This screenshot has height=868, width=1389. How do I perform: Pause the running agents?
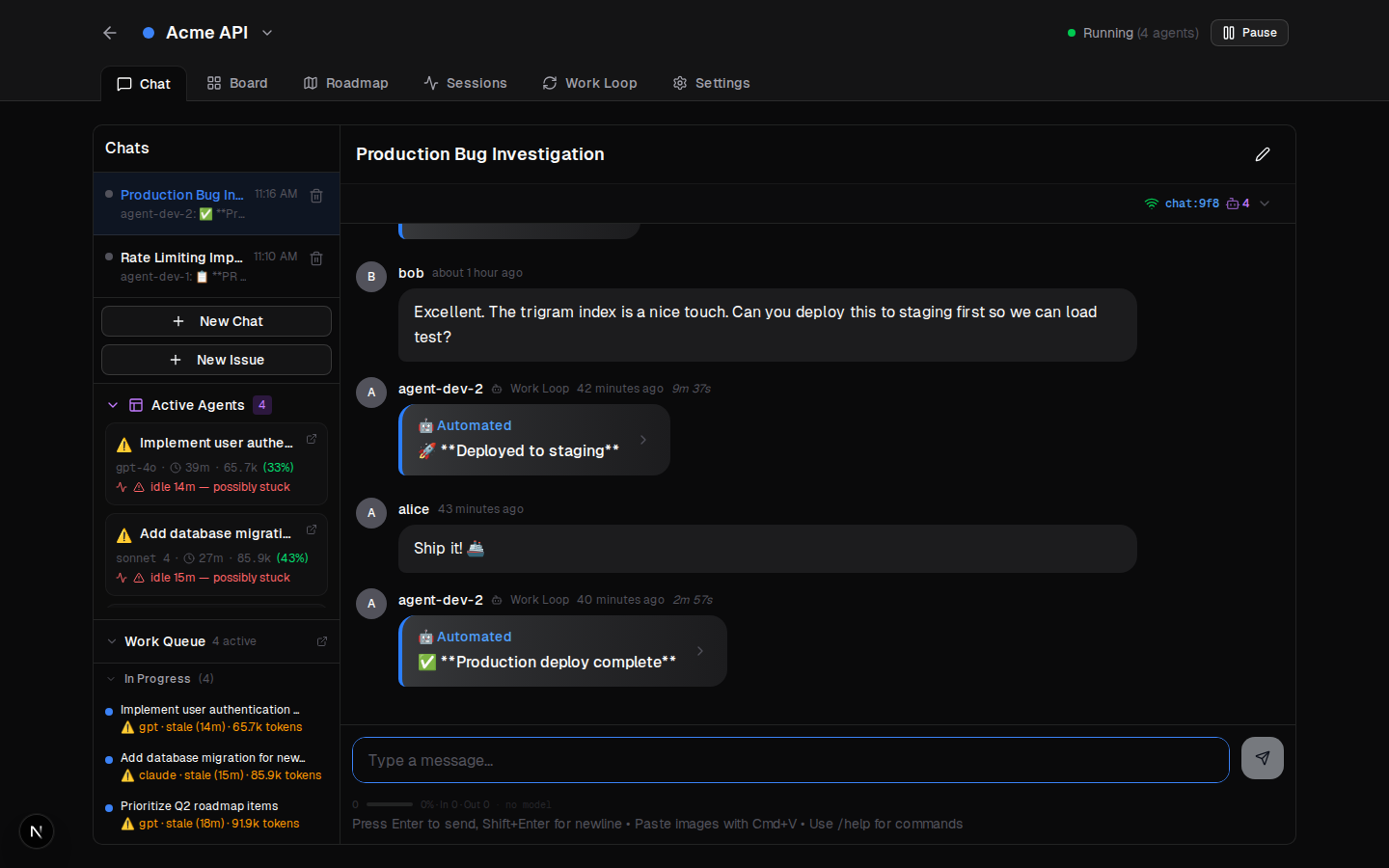1248,32
